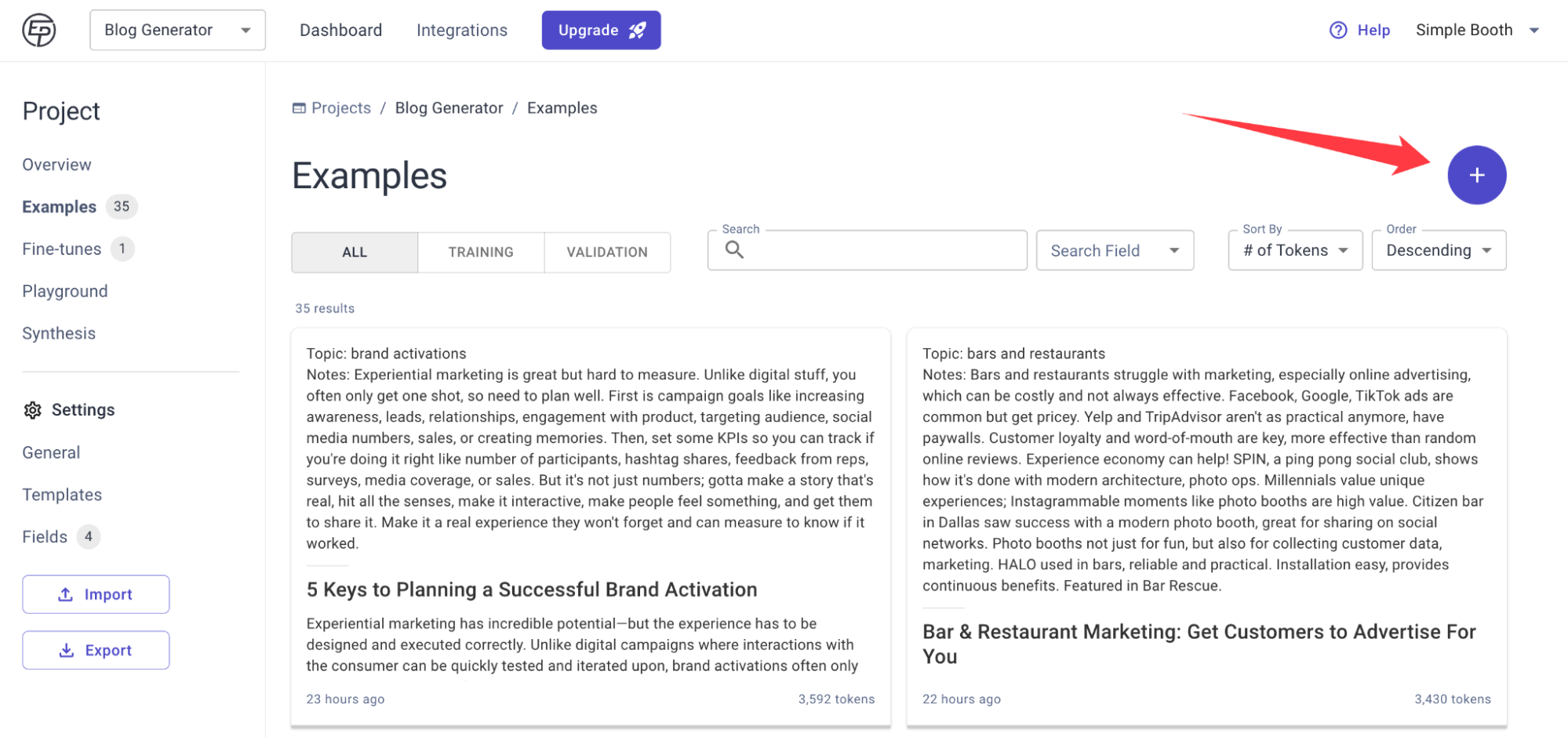
Task: Open the Playground sidebar link
Action: click(65, 292)
